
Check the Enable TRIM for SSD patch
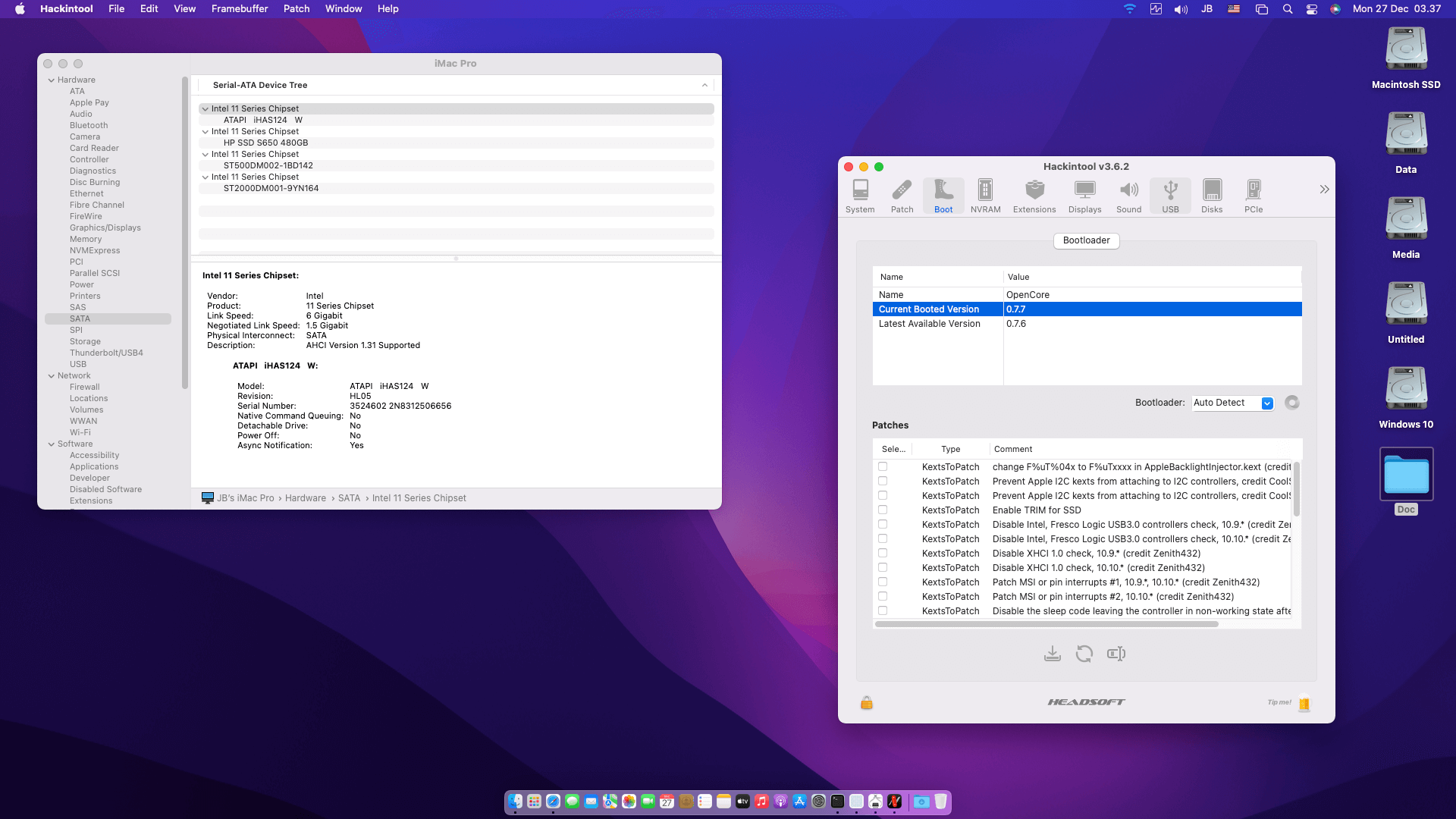coord(883,510)
